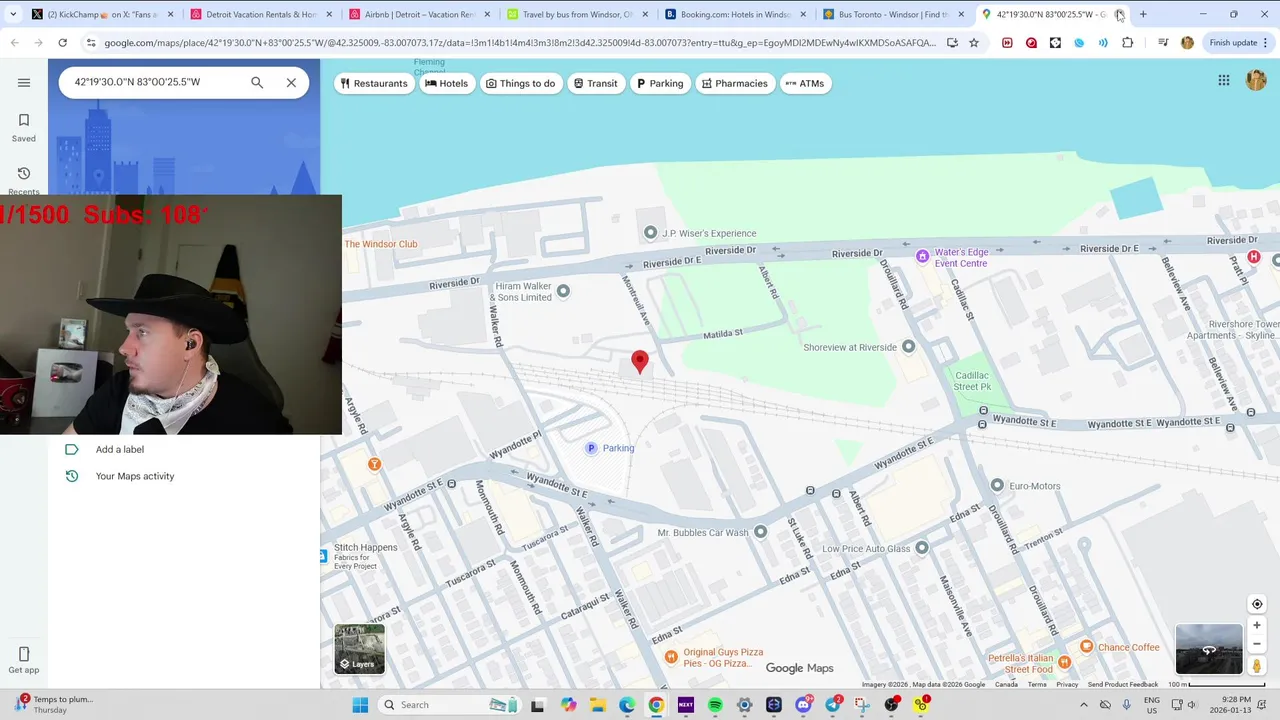Open the Google Maps hamburger menu

coord(24,83)
